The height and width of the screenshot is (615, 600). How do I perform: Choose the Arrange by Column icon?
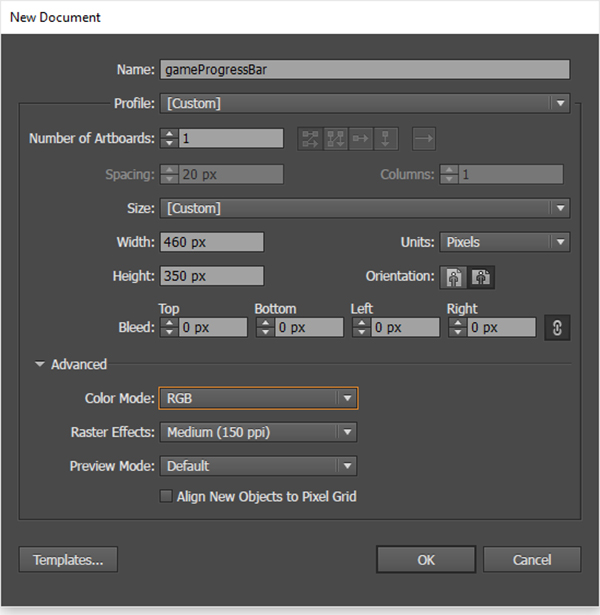[x=386, y=139]
